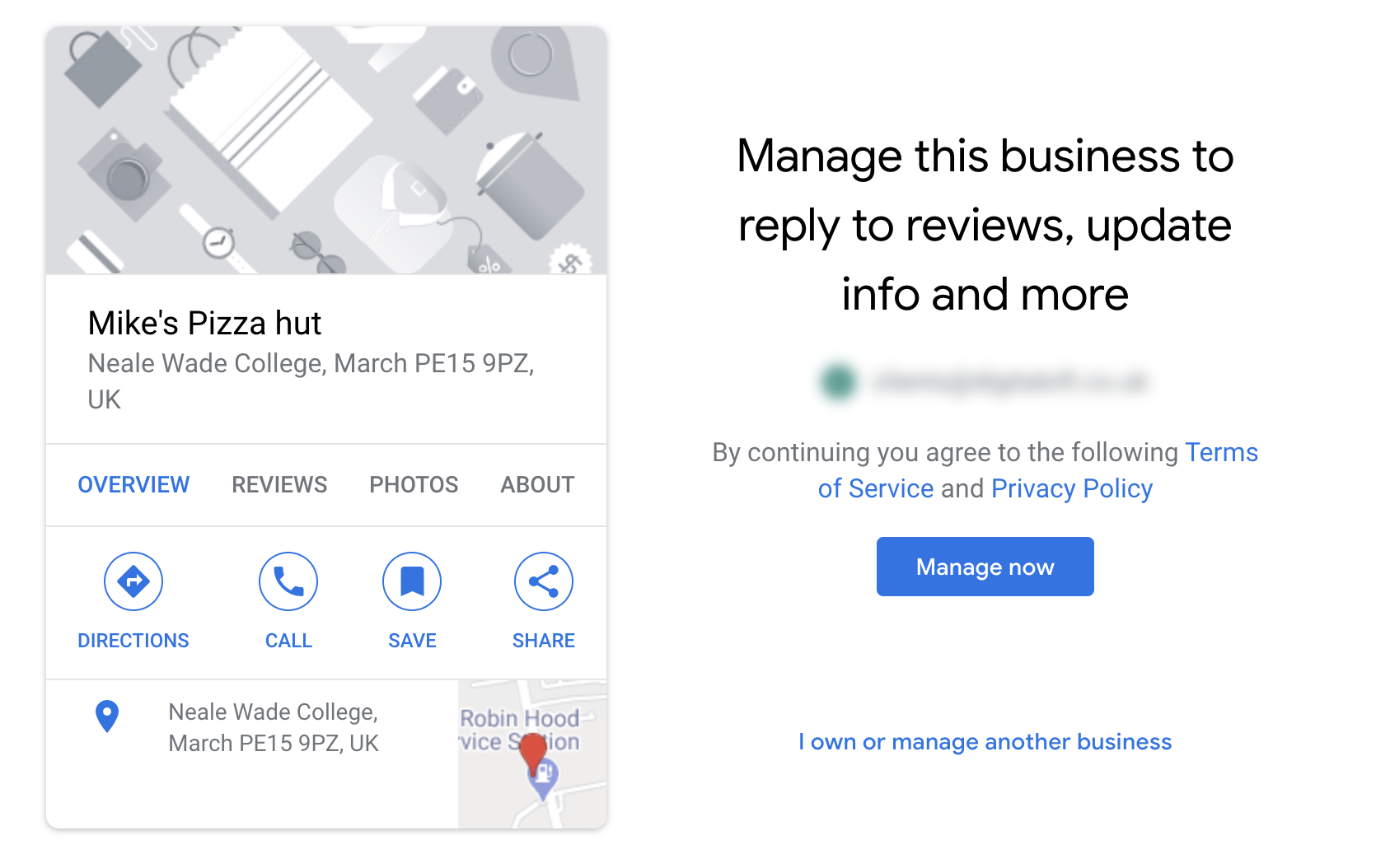
Task: Open the About tab
Action: tap(537, 485)
